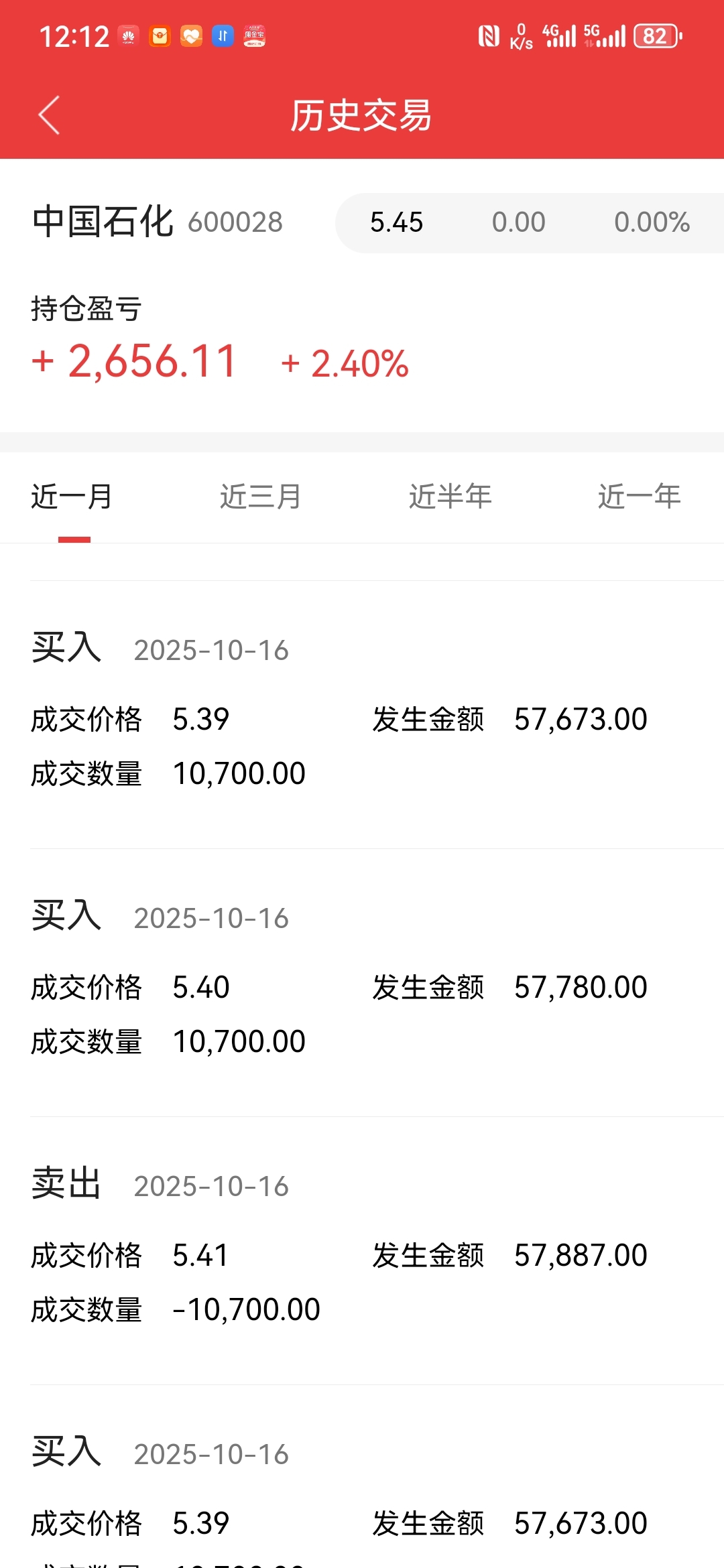Viewport: 724px width, 1568px height.
Task: Tap the 5.45 current price pill
Action: [396, 222]
